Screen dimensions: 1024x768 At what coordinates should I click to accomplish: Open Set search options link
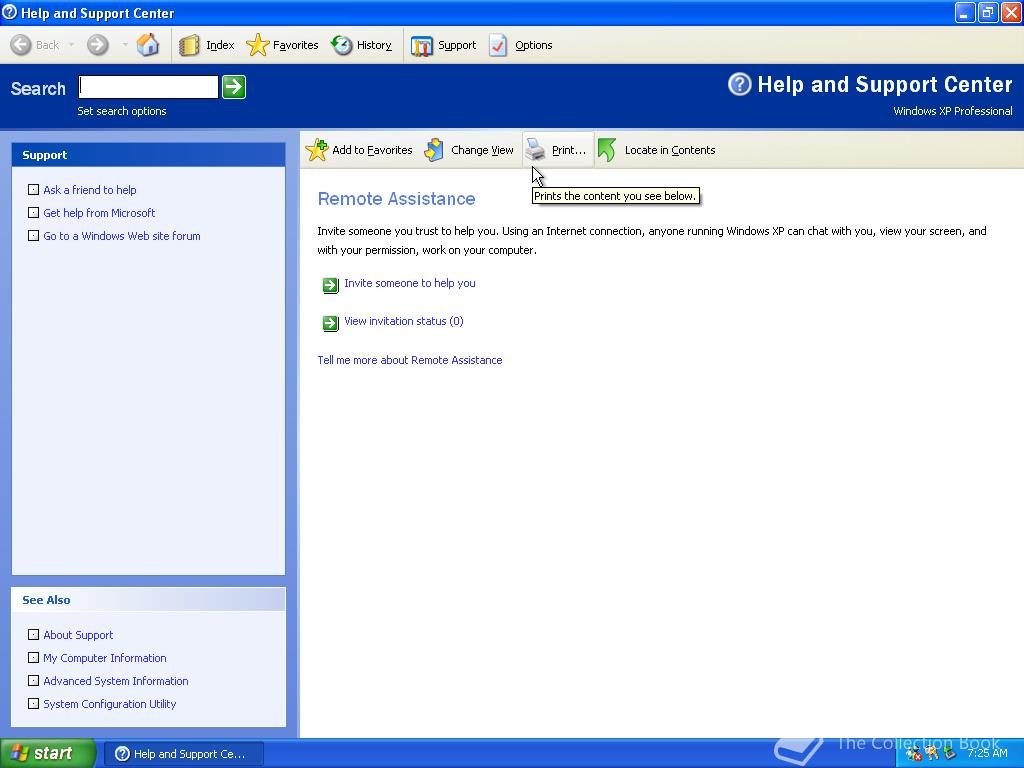click(121, 111)
